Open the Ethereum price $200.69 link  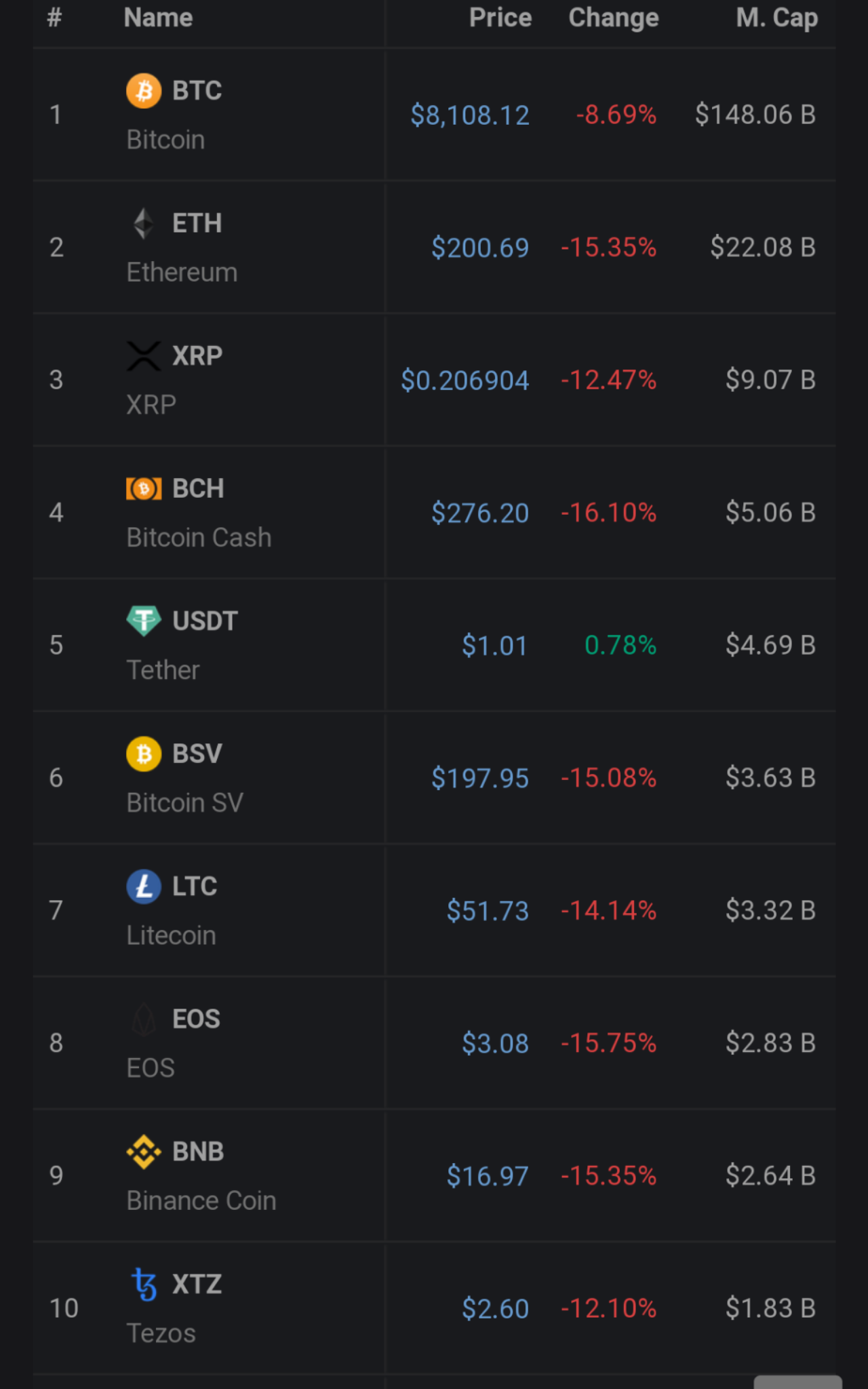480,248
